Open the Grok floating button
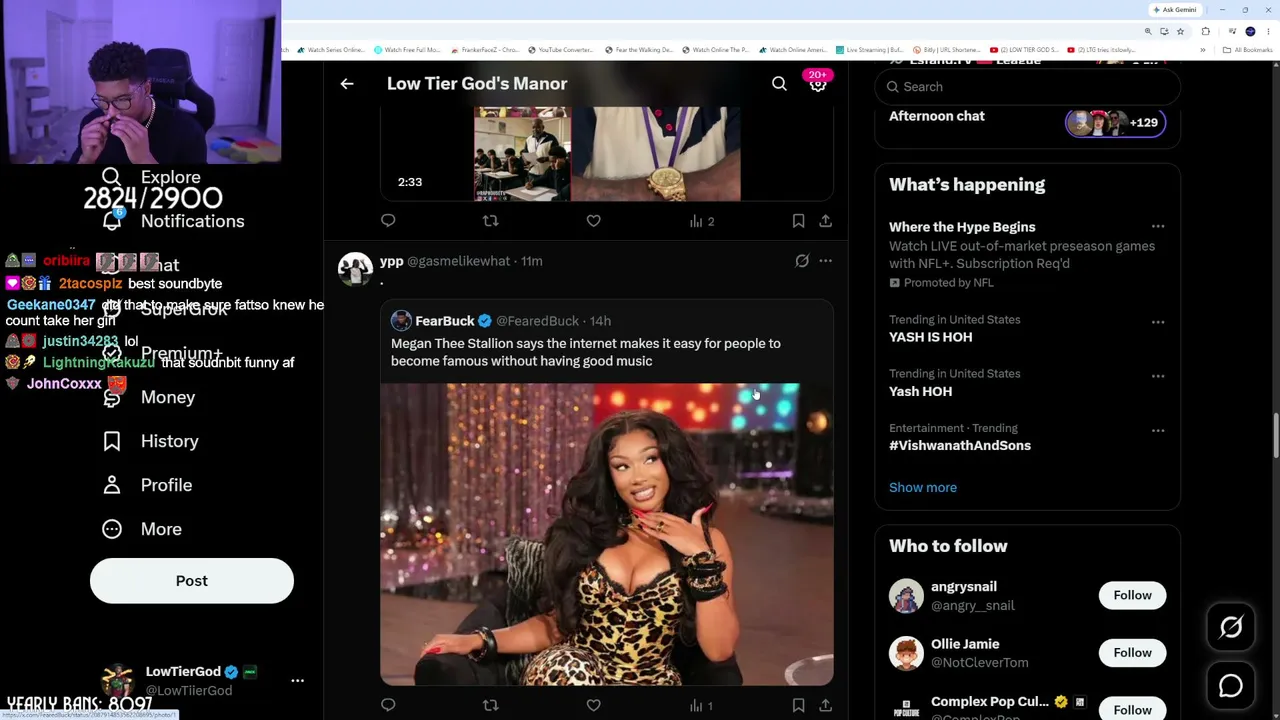Image resolution: width=1280 pixels, height=720 pixels. click(1231, 627)
